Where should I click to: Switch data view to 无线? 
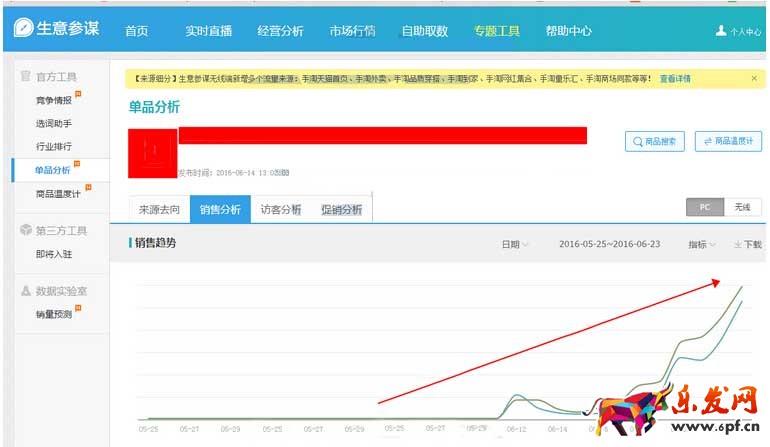742,207
